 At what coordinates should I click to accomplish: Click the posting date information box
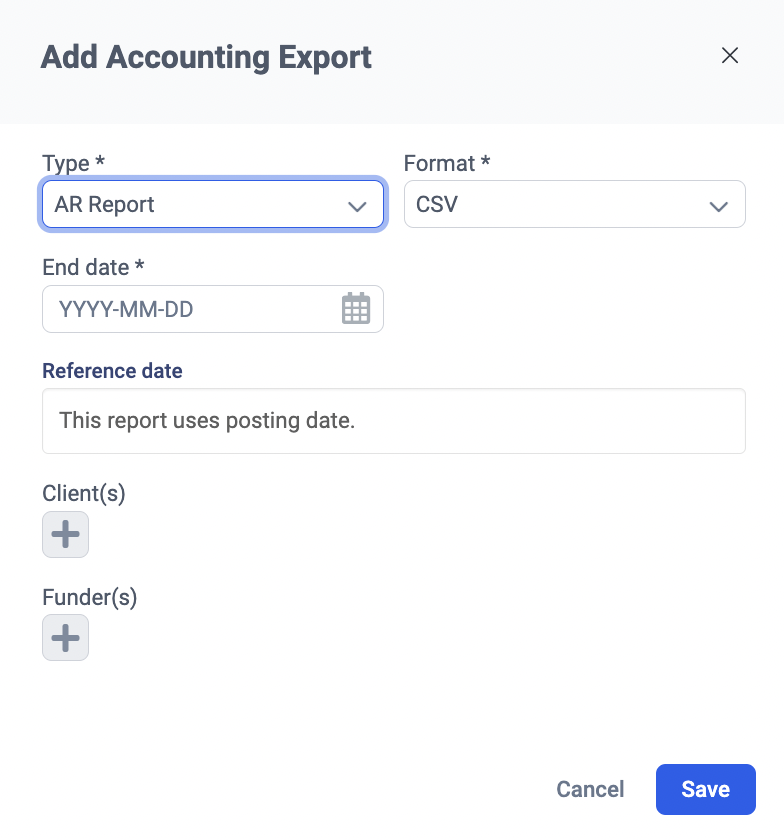coord(394,421)
